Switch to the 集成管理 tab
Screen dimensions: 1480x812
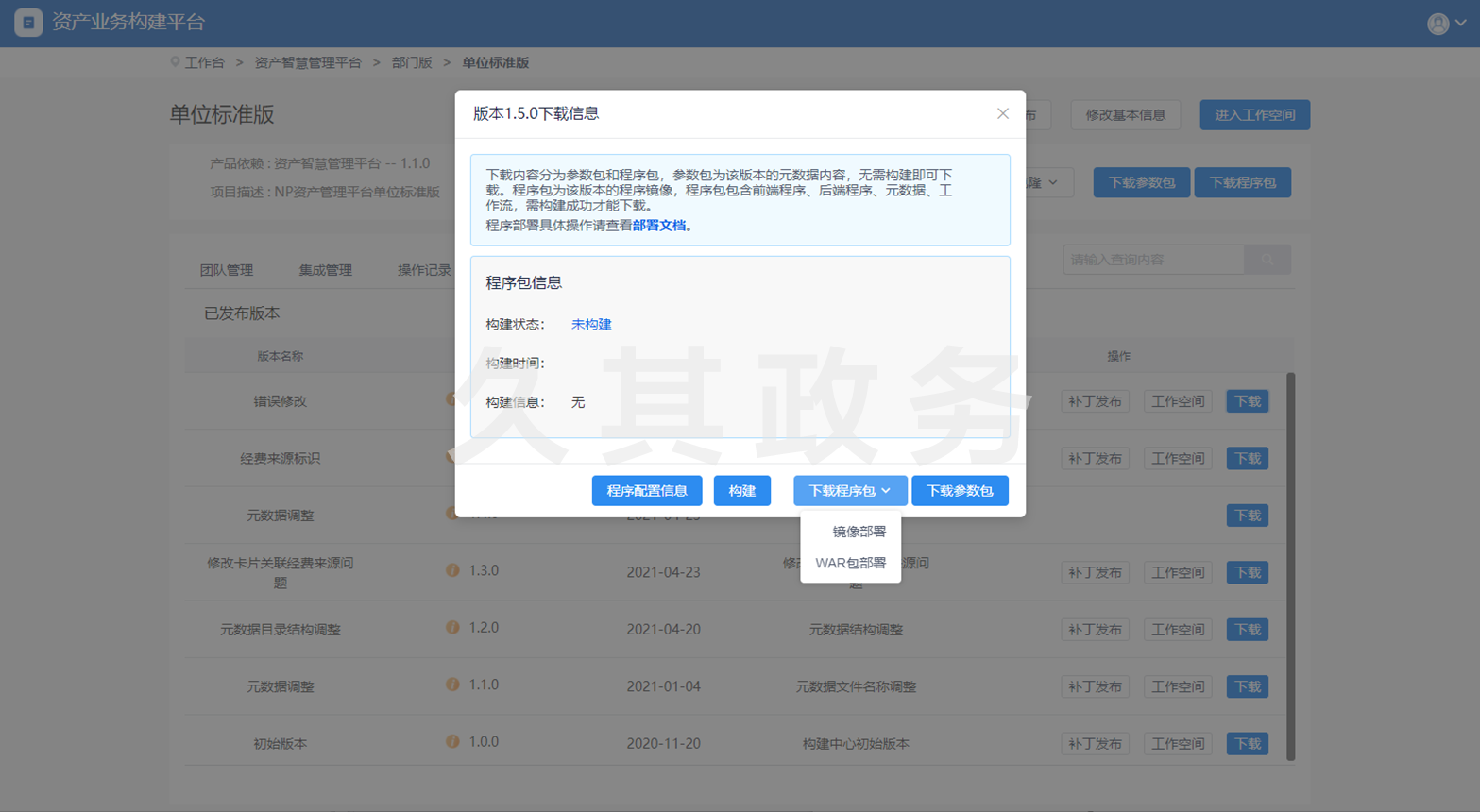[x=325, y=270]
